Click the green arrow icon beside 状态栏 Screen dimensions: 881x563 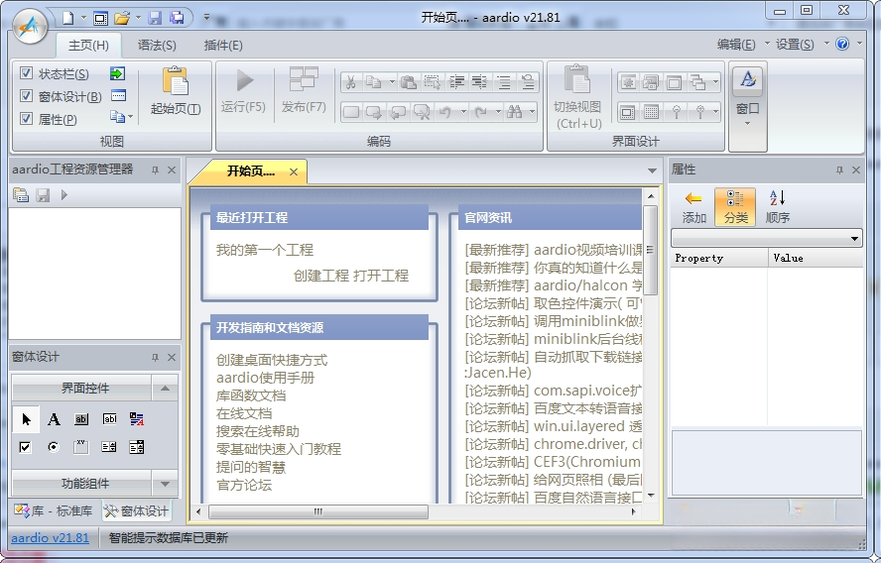click(117, 74)
